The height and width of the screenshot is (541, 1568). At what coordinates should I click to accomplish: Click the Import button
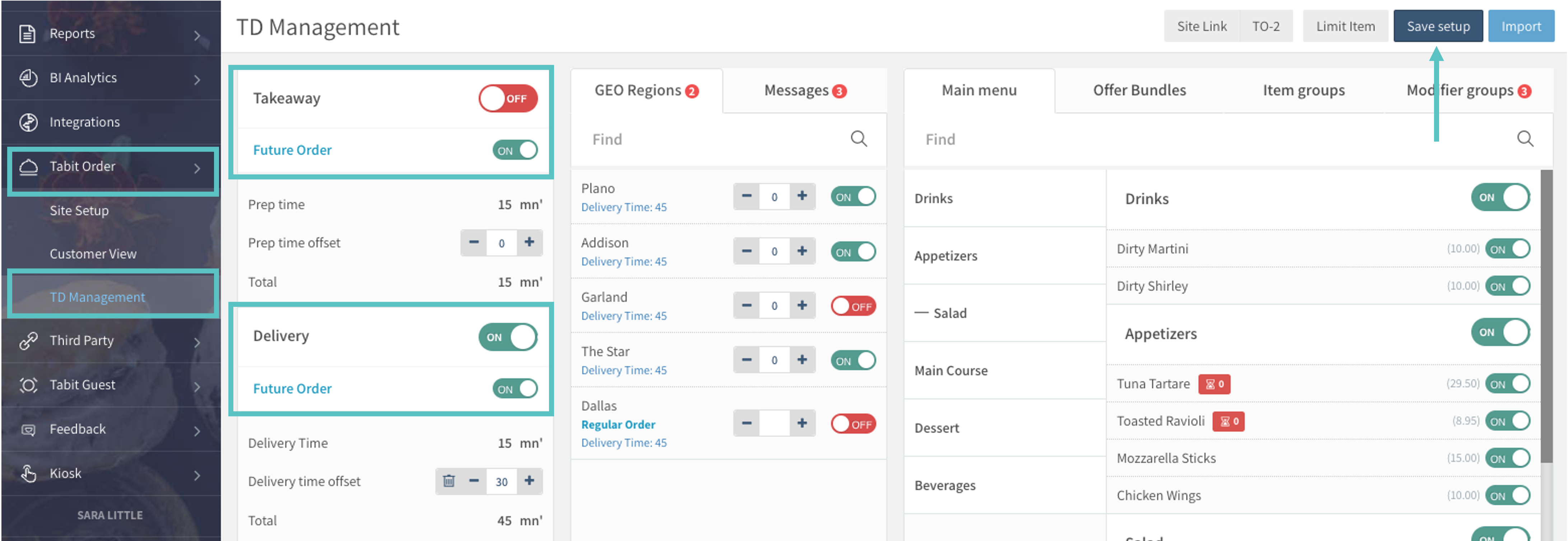[1521, 26]
